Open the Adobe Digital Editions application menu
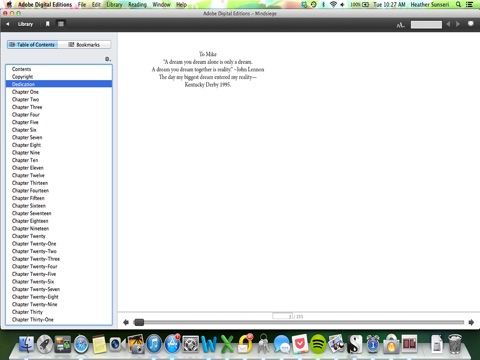Viewport: 480px width, 360px height. click(x=45, y=5)
